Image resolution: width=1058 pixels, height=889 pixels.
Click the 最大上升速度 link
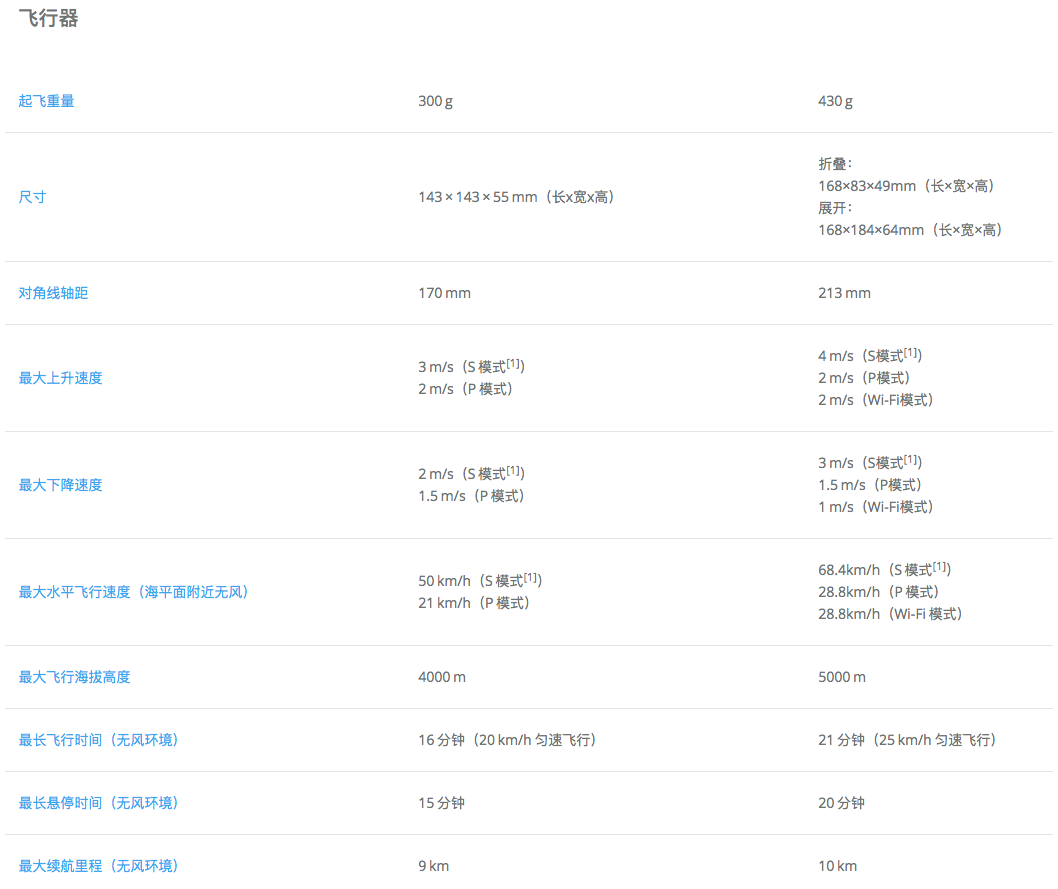point(60,378)
